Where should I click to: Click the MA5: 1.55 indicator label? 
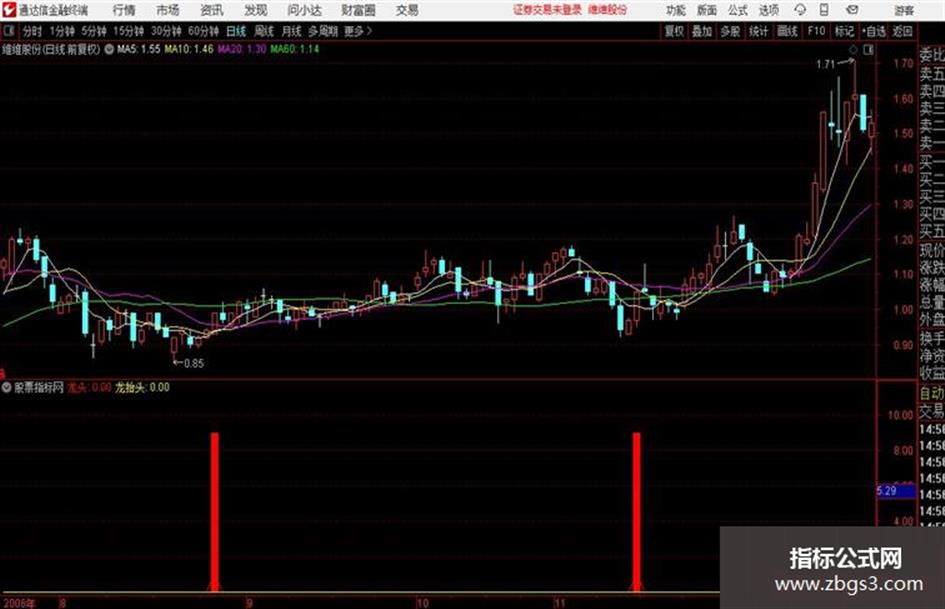coord(139,49)
